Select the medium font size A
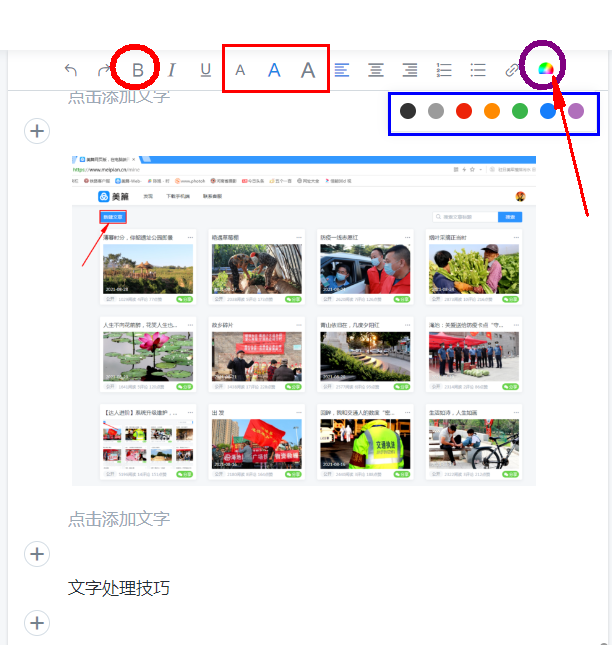Viewport: 612px width, 645px height. (274, 70)
